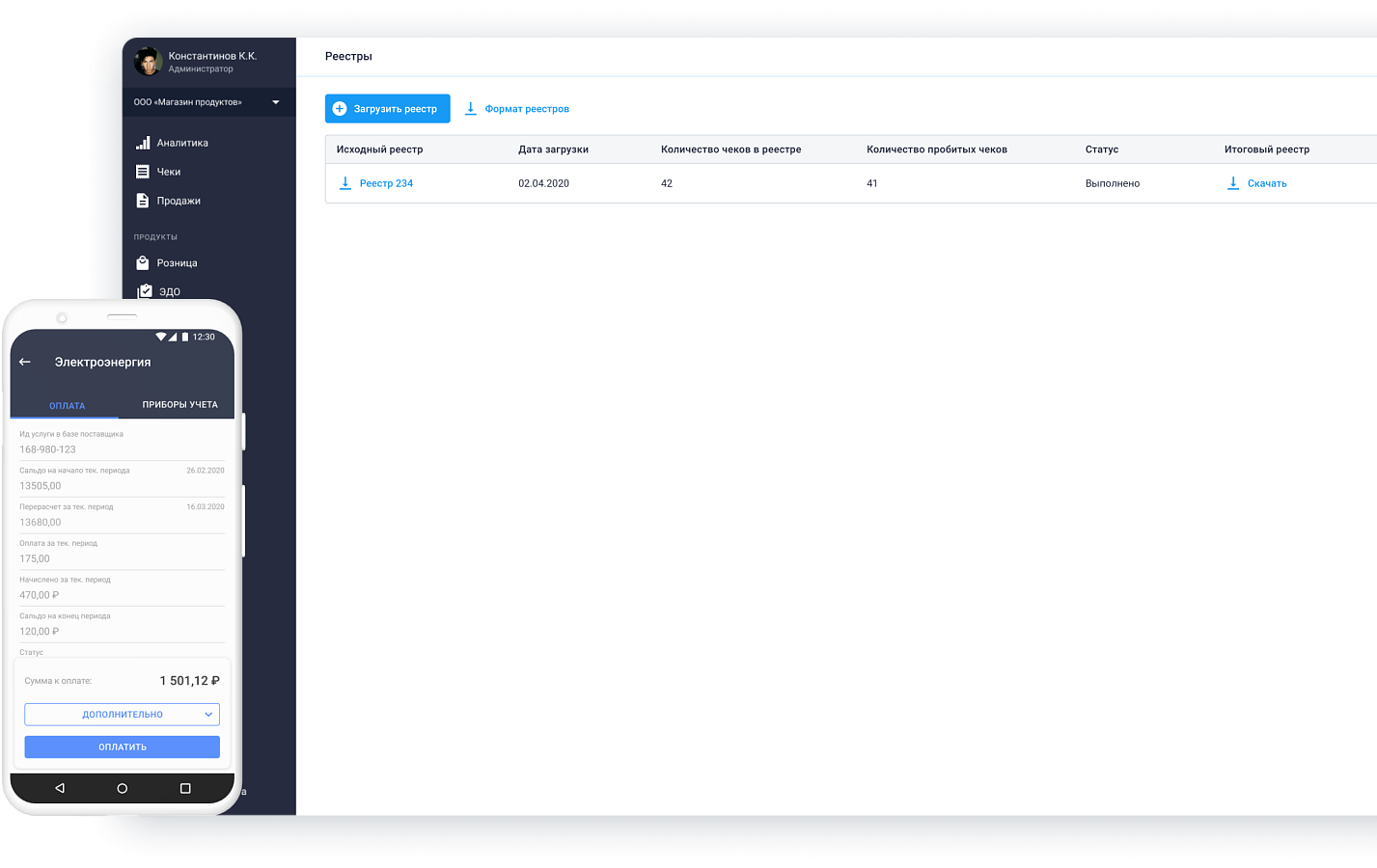Click the ЭДО clipboard check icon
This screenshot has height=868, width=1377.
click(145, 291)
